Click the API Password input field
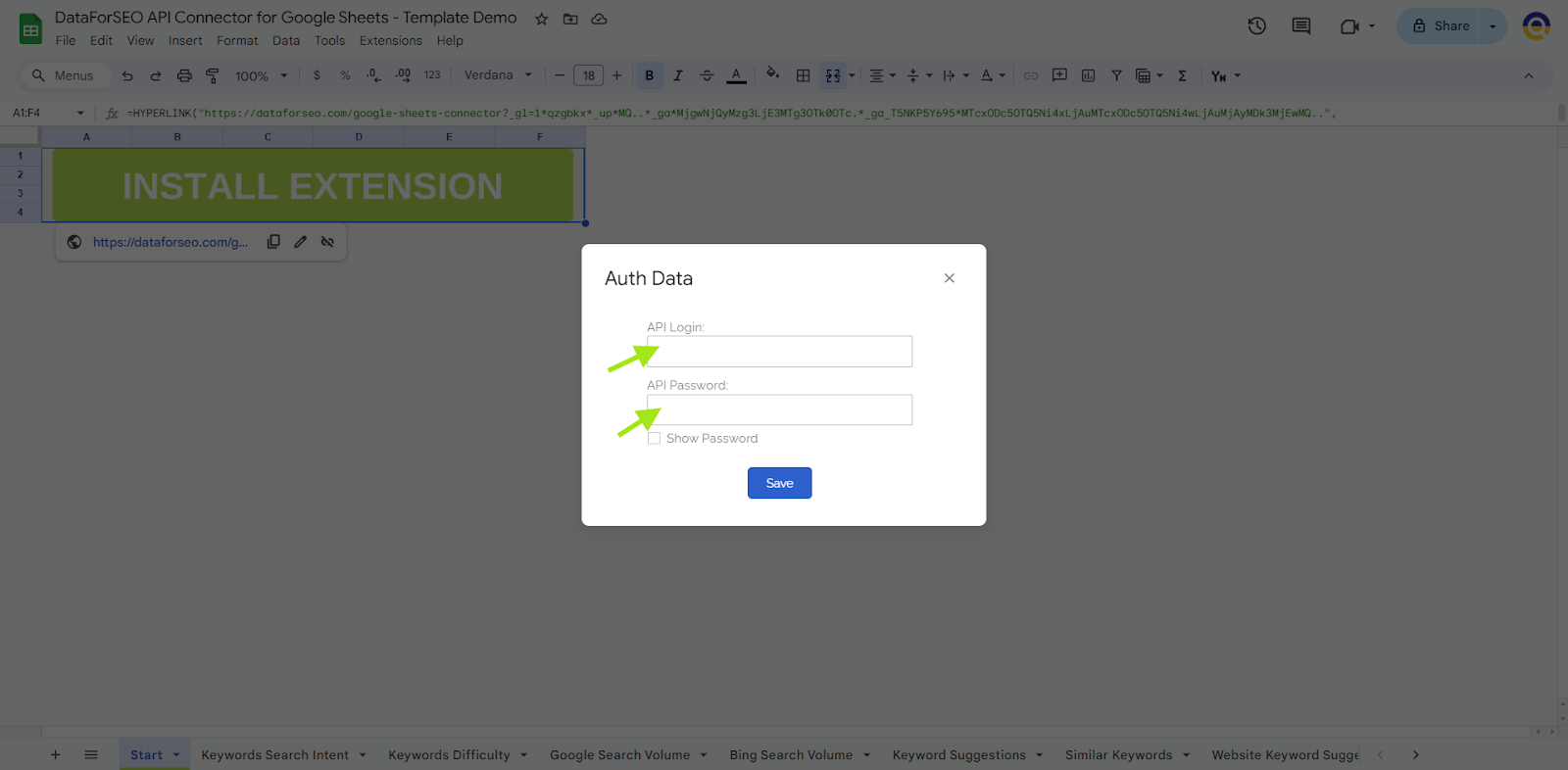Screen dimensions: 1568x770 click(779, 409)
